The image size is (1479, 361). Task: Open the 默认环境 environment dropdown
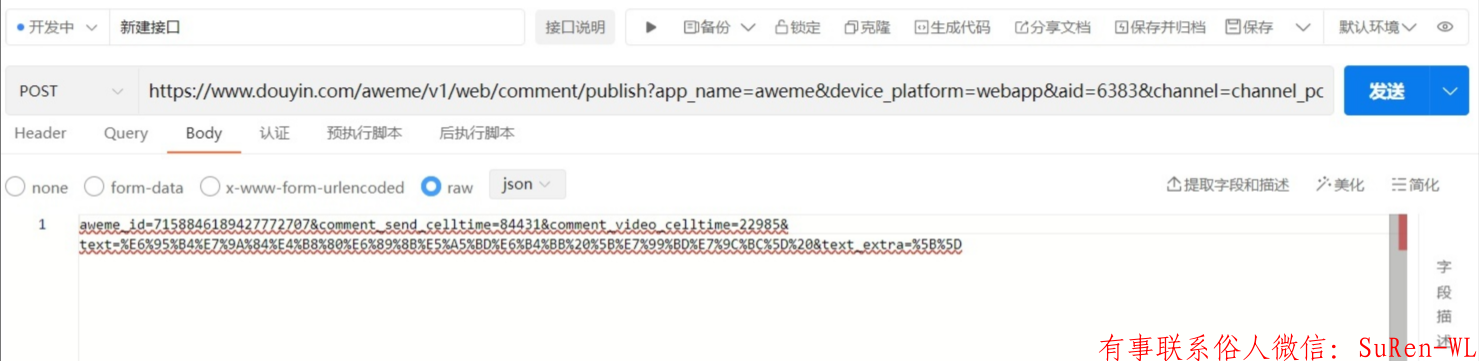[x=1377, y=28]
